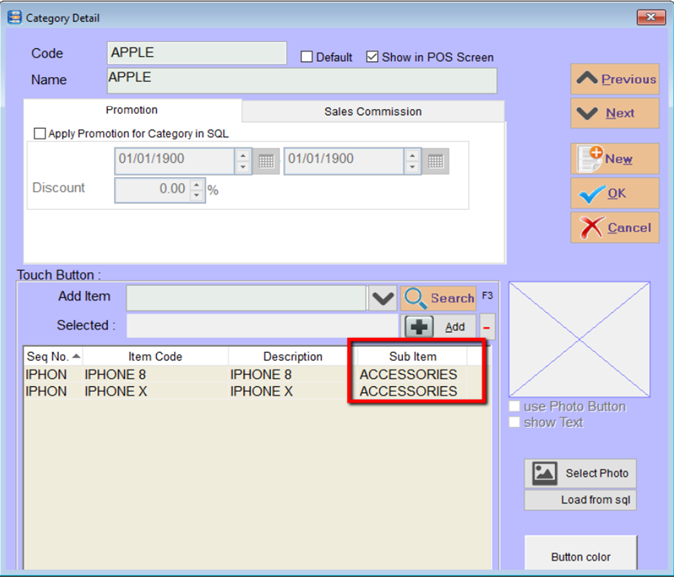Toggle Show in POS Screen checkbox

(x=373, y=58)
